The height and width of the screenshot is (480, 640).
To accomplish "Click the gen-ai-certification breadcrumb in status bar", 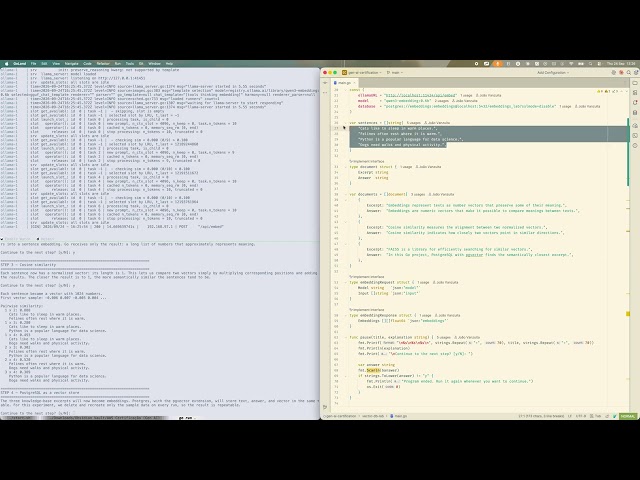I will coord(340,416).
